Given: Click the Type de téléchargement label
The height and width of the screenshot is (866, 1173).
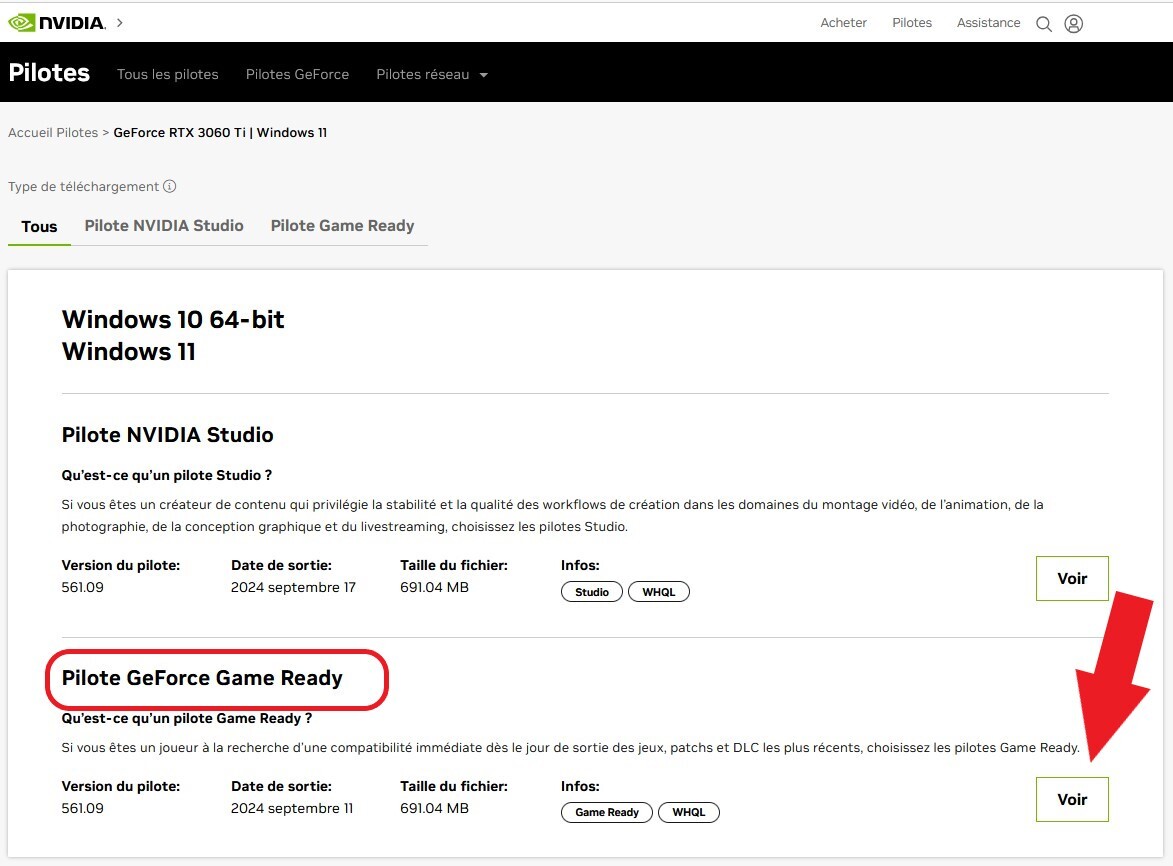Looking at the screenshot, I should coord(84,186).
